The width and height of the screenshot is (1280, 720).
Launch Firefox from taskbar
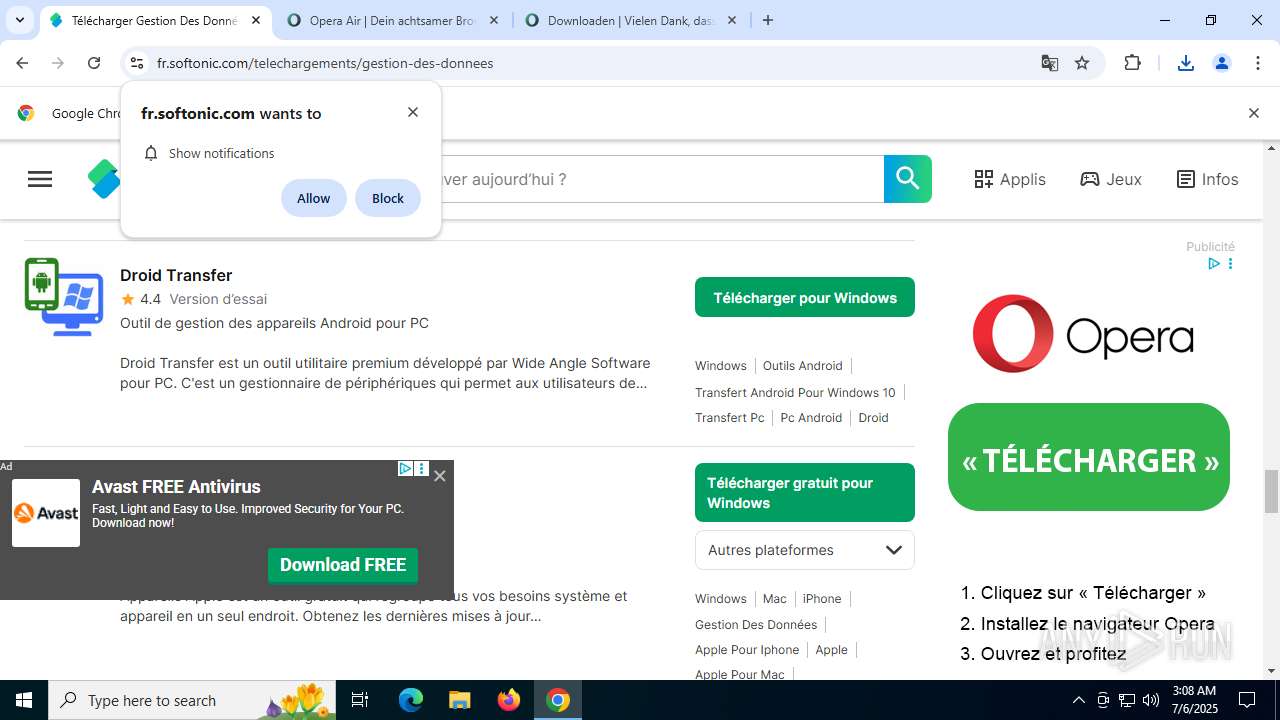tap(509, 700)
